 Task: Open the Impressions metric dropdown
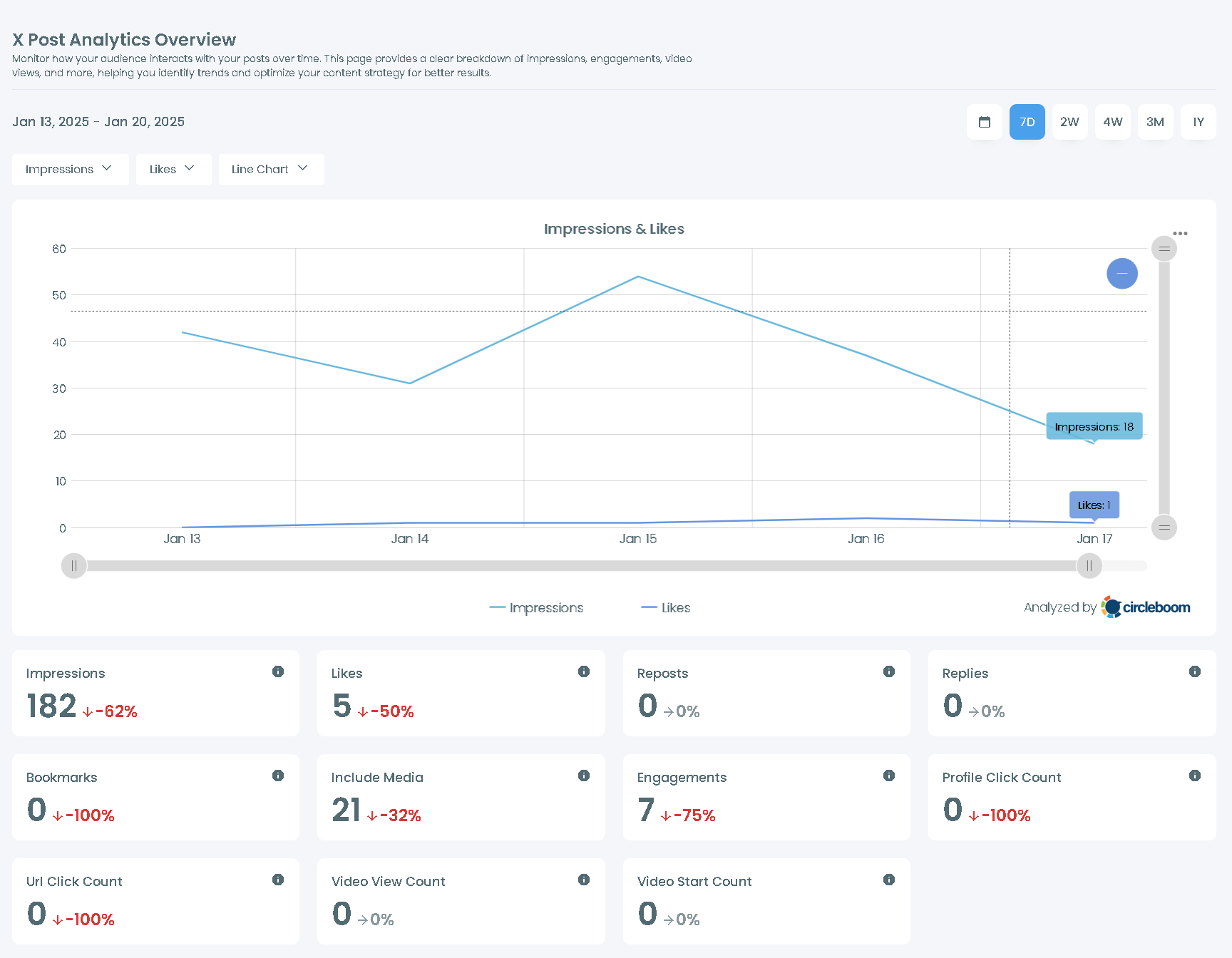70,169
